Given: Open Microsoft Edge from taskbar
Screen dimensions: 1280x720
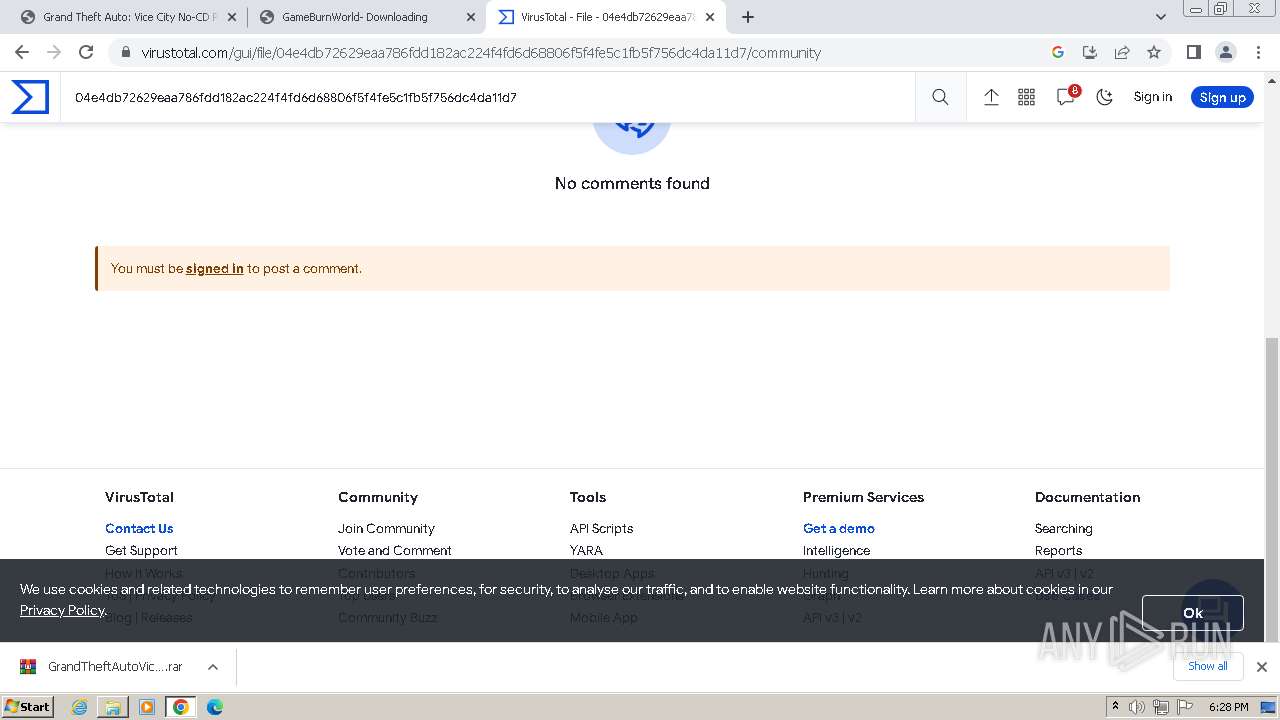Looking at the screenshot, I should (215, 707).
